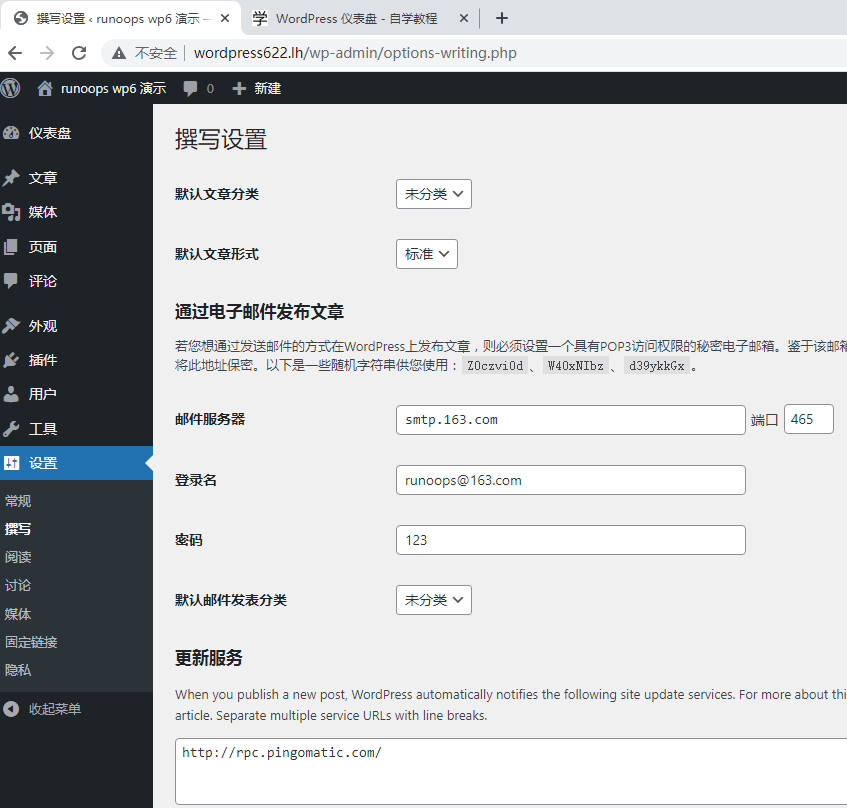Click the 邮件服务器 input field
Screen dimensions: 847x808
(x=570, y=420)
